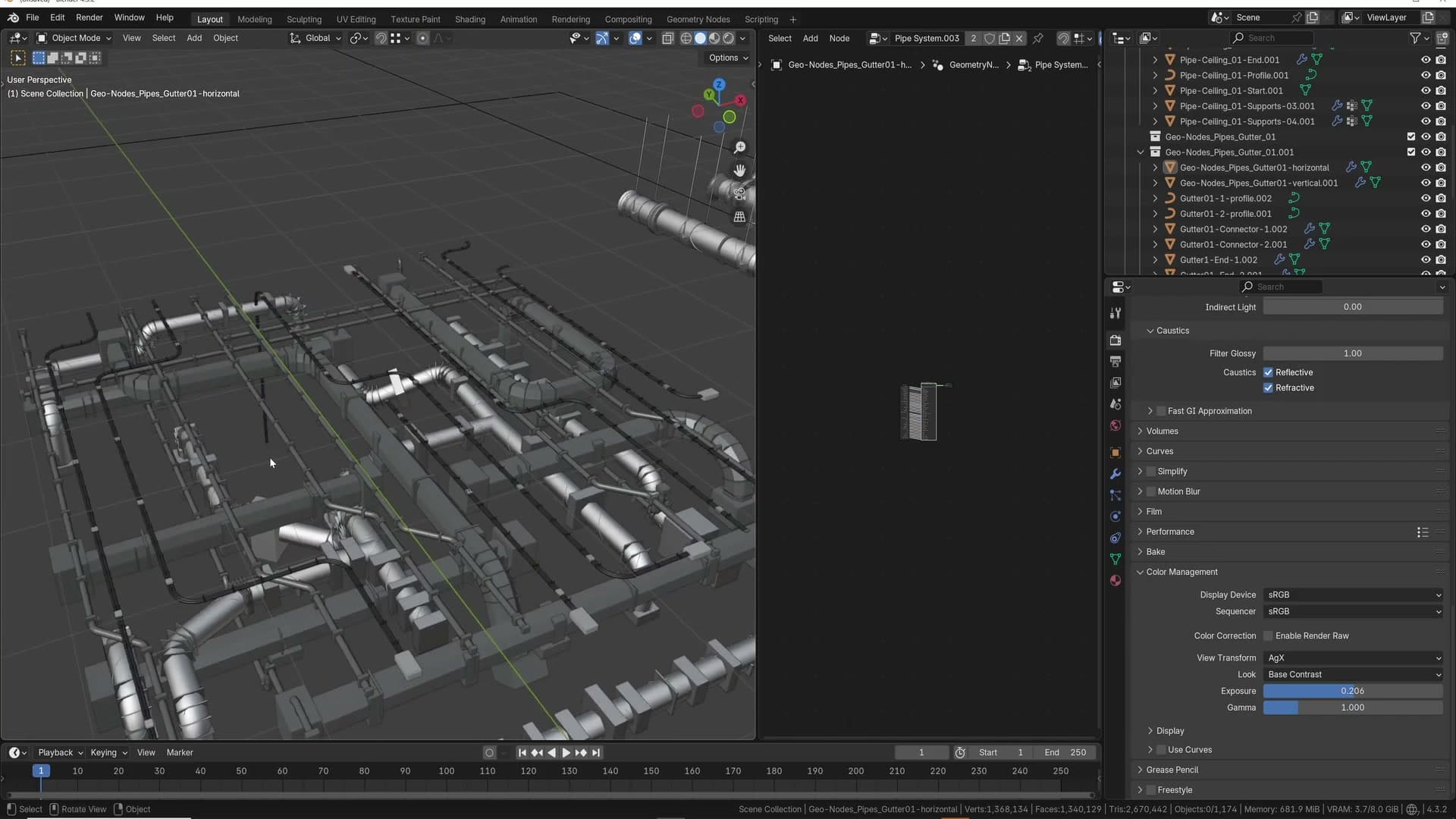Screen dimensions: 1456x819
Task: Switch to wireframe viewport shading
Action: click(686, 38)
